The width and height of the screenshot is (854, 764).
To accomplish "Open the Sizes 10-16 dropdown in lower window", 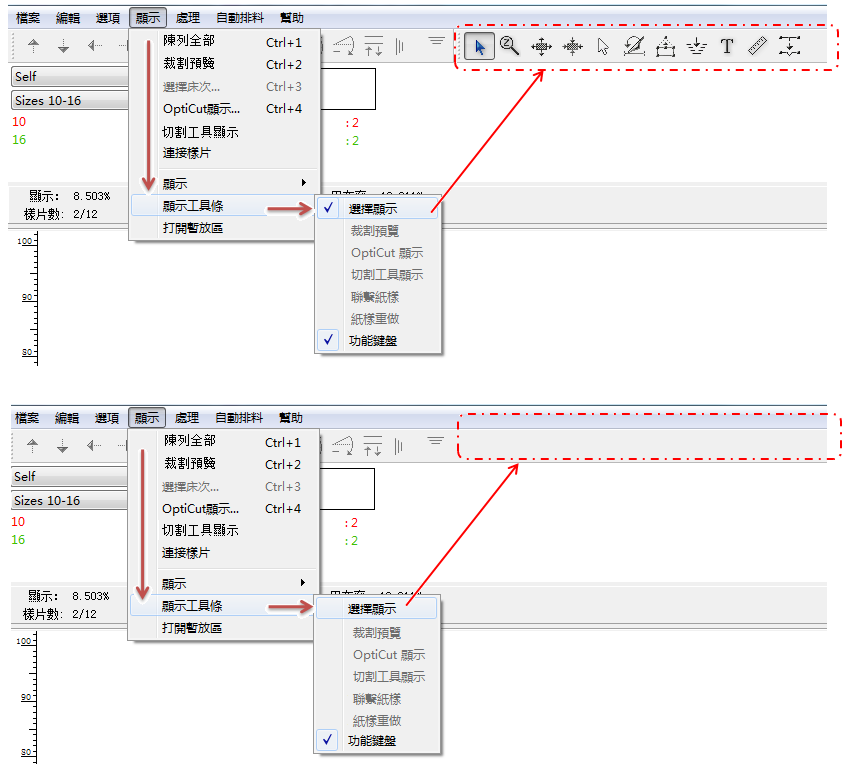I will pyautogui.click(x=68, y=500).
